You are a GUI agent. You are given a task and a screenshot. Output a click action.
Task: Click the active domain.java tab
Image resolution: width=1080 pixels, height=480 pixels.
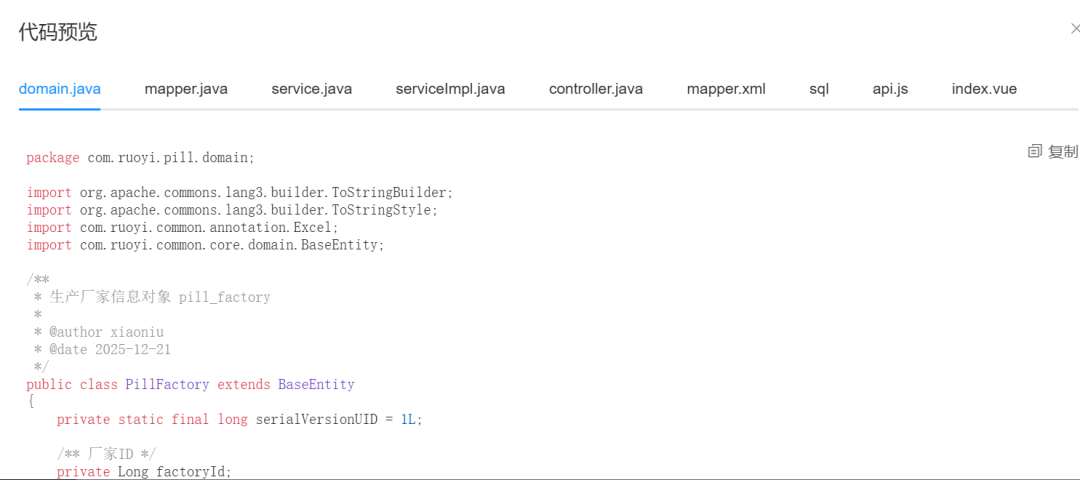[60, 89]
